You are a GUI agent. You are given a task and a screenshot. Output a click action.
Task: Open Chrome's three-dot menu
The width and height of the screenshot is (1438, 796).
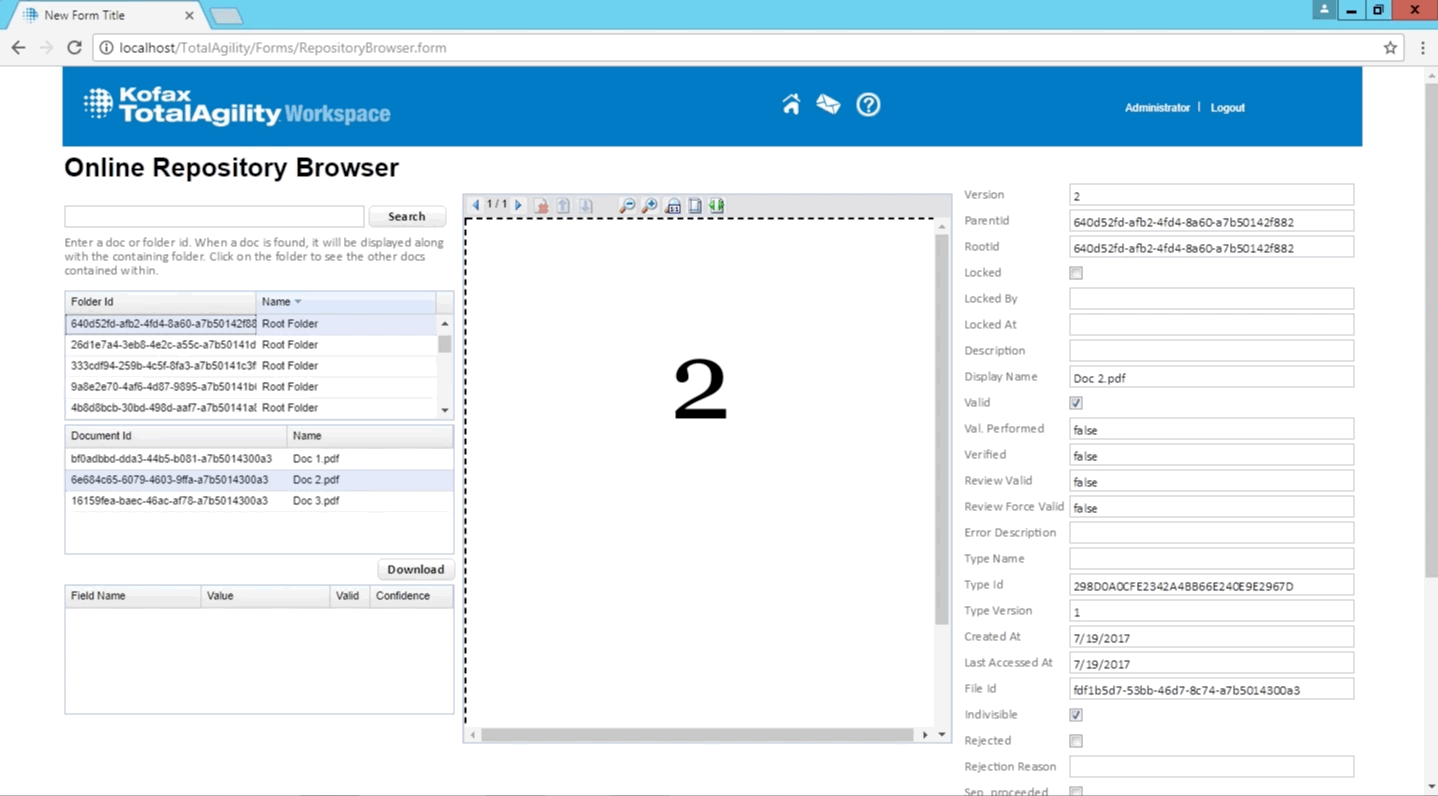[1422, 48]
